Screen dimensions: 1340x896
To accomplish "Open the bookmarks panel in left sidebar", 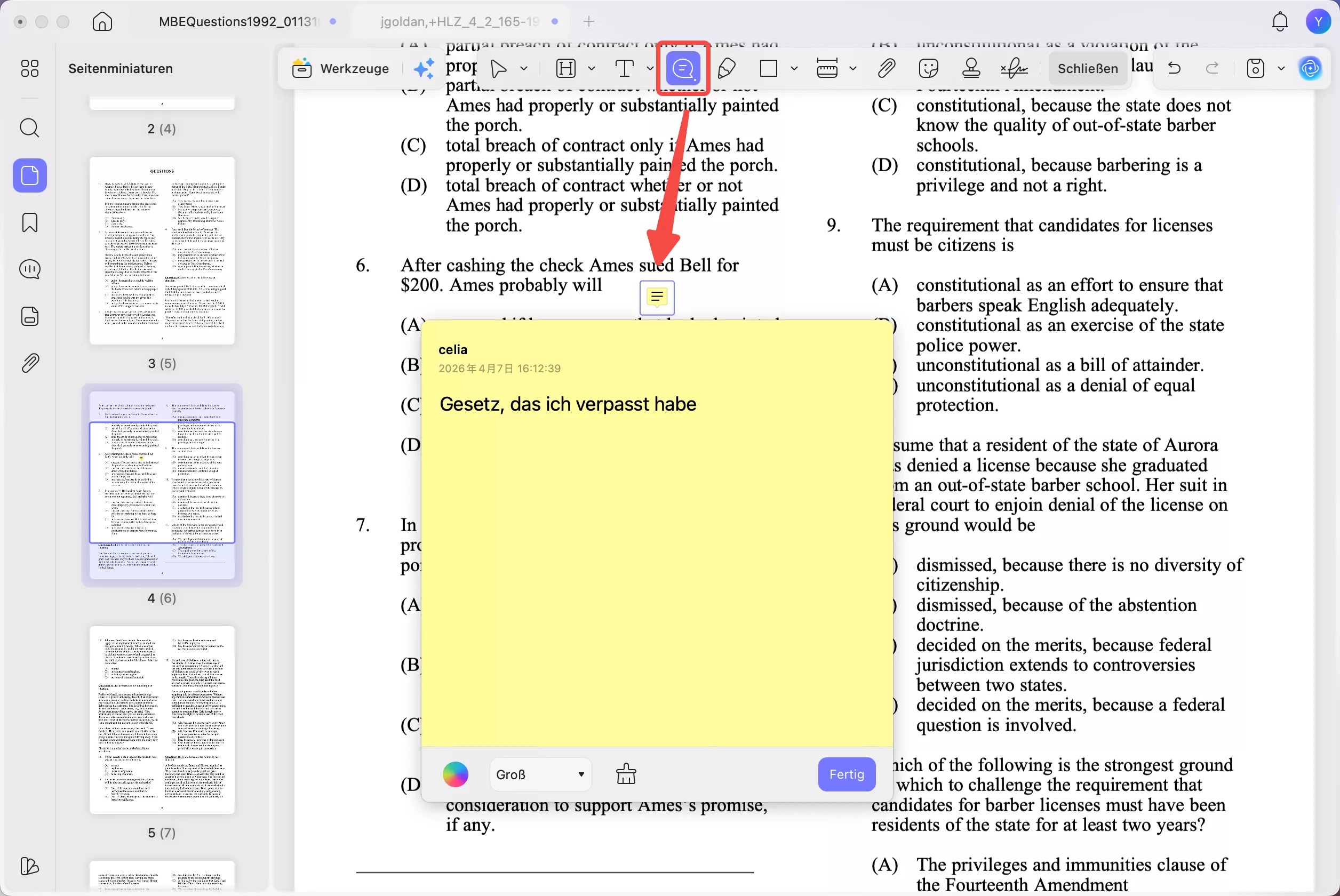I will coord(30,222).
